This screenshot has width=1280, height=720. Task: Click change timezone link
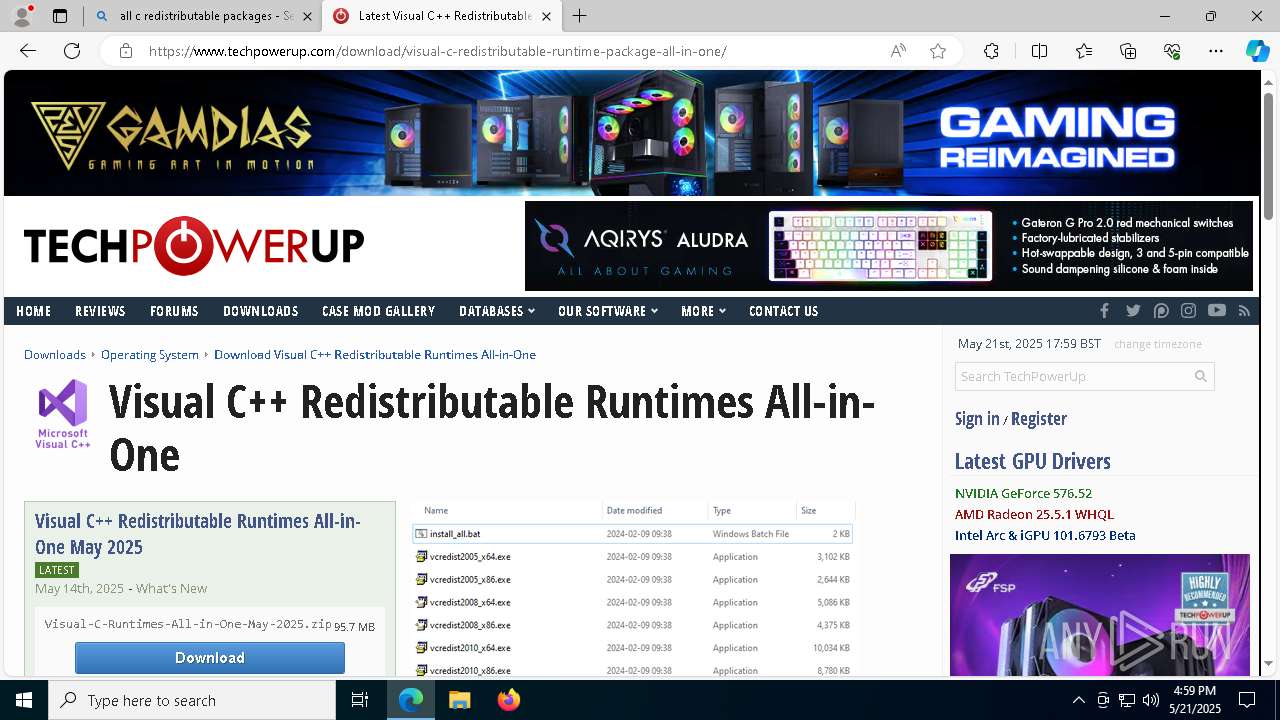click(x=1158, y=344)
